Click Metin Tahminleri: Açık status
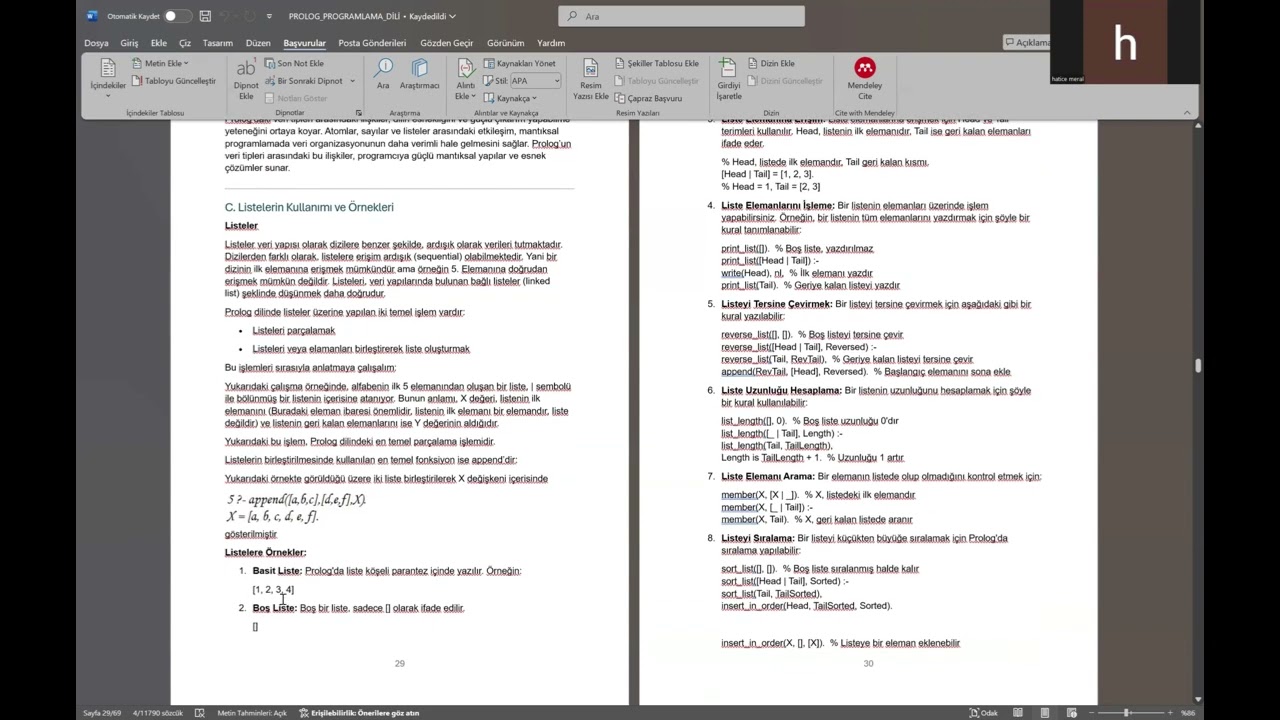This screenshot has width=1280, height=720. tap(251, 713)
